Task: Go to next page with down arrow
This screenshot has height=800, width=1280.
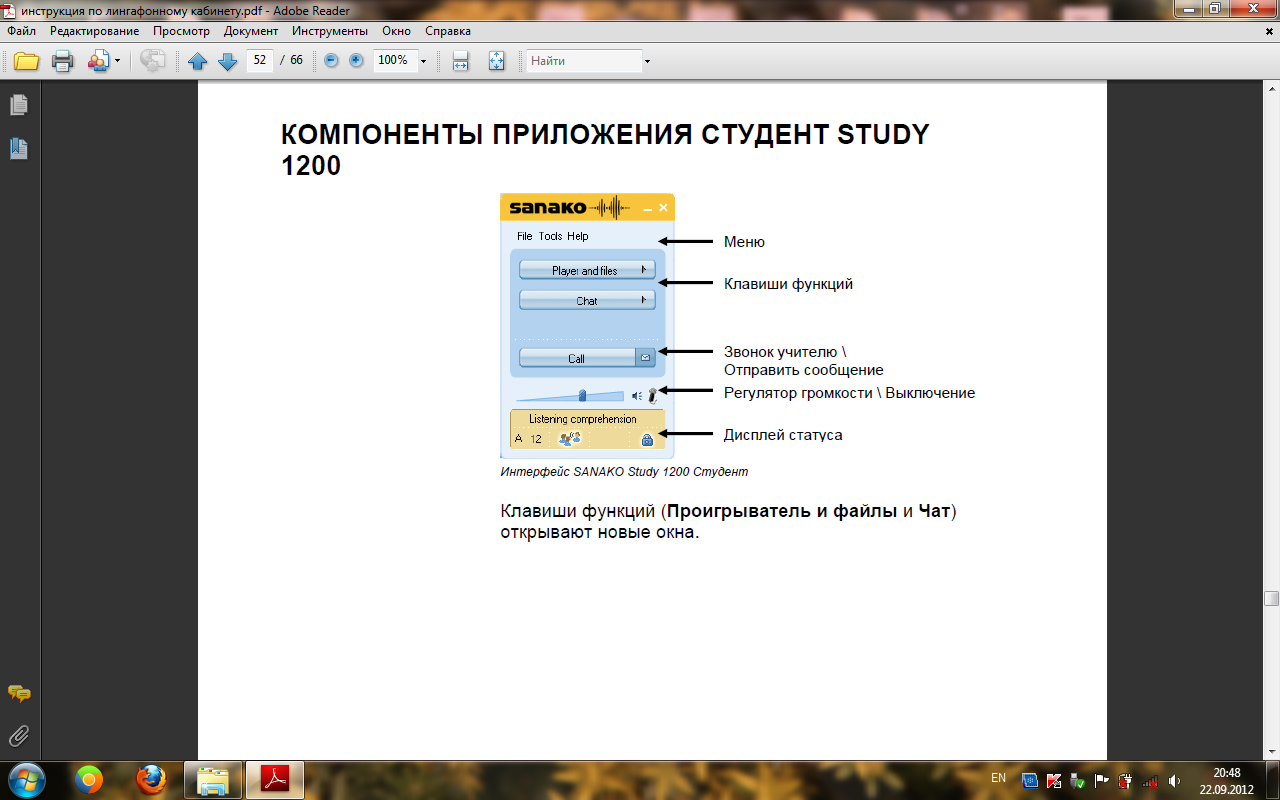Action: pyautogui.click(x=227, y=61)
